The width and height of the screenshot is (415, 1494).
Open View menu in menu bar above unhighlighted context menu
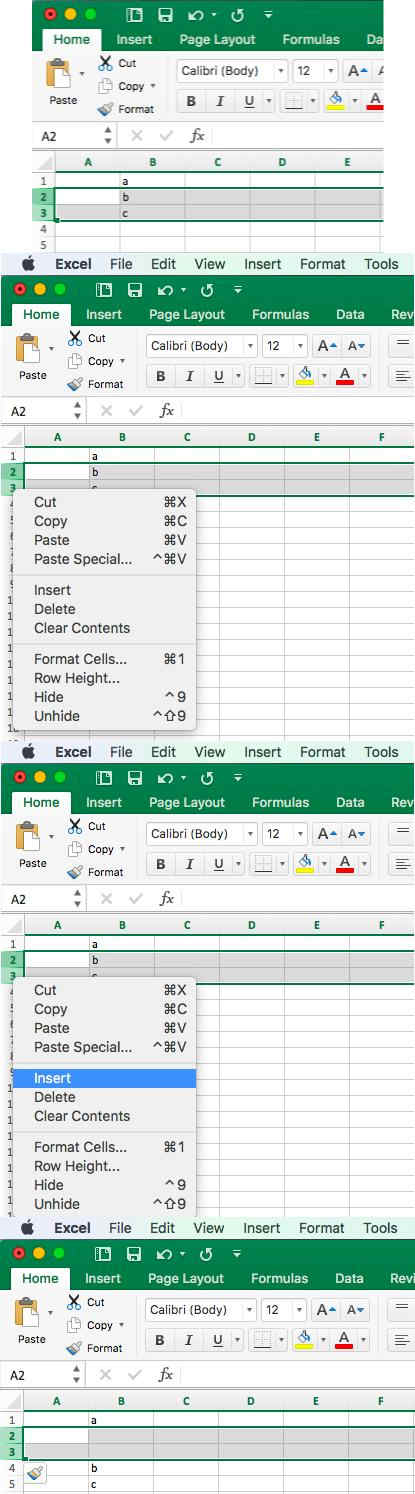pos(210,264)
